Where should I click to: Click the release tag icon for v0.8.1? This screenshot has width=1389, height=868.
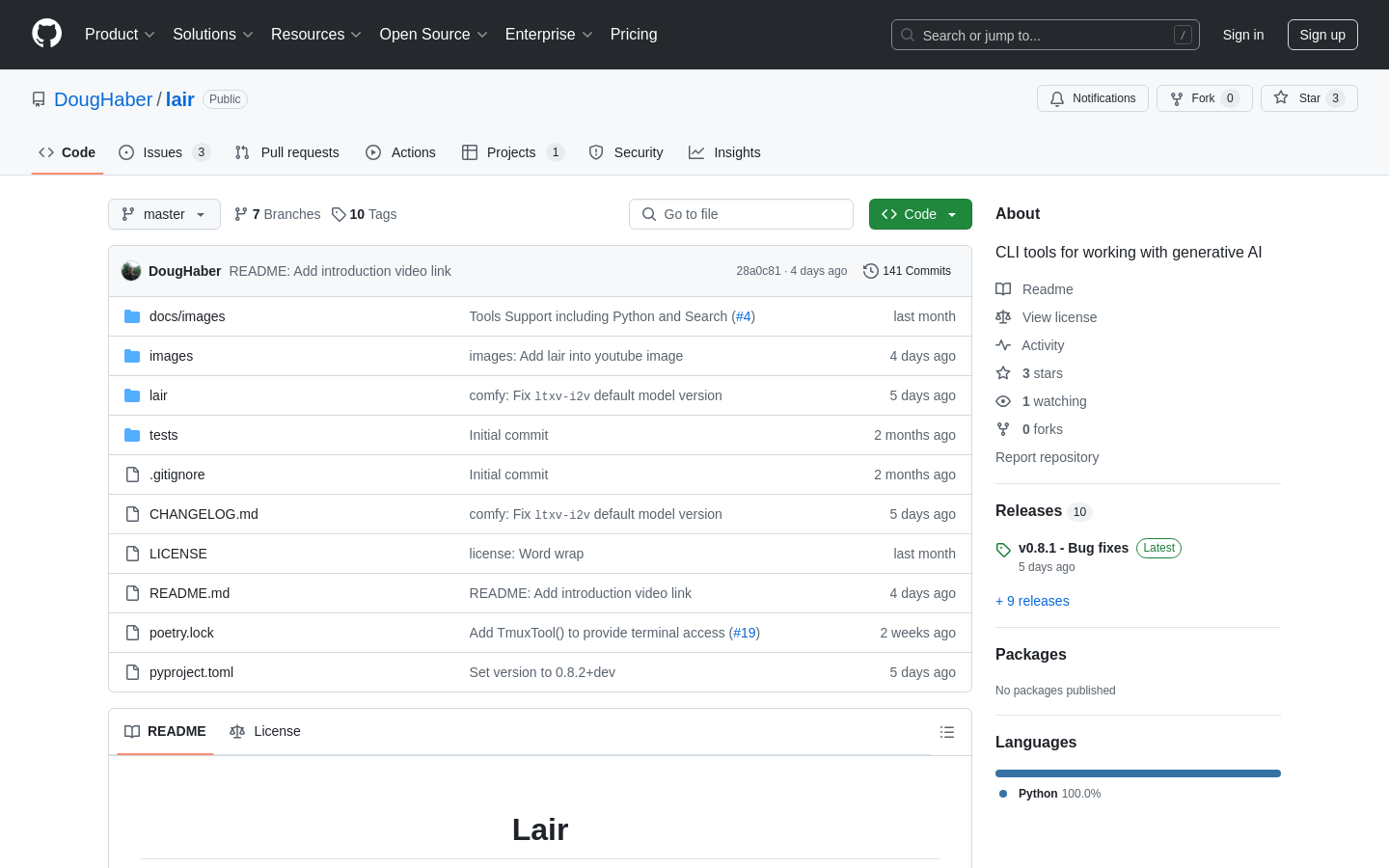click(1003, 550)
